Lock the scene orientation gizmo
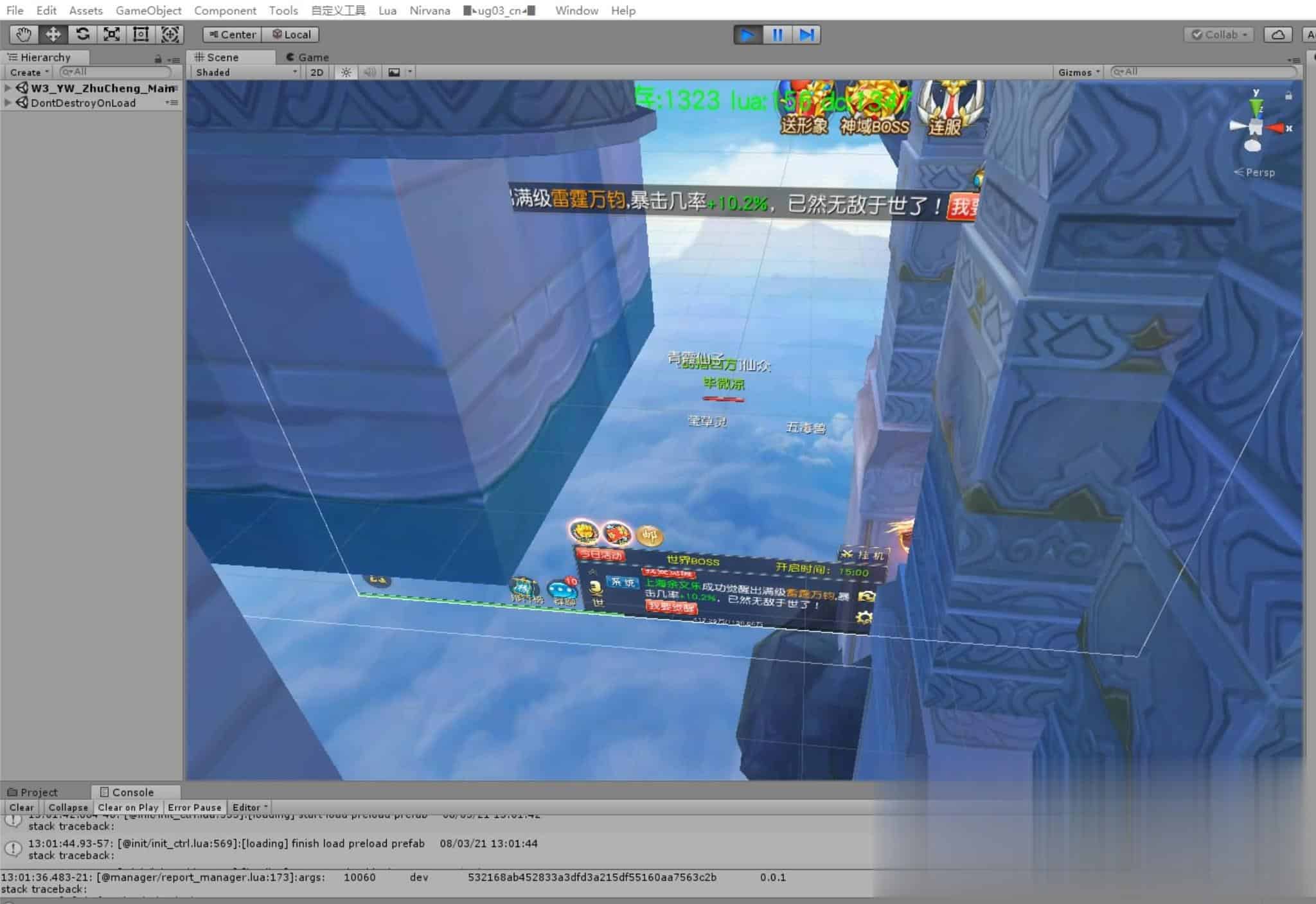1316x904 pixels. click(x=1288, y=96)
